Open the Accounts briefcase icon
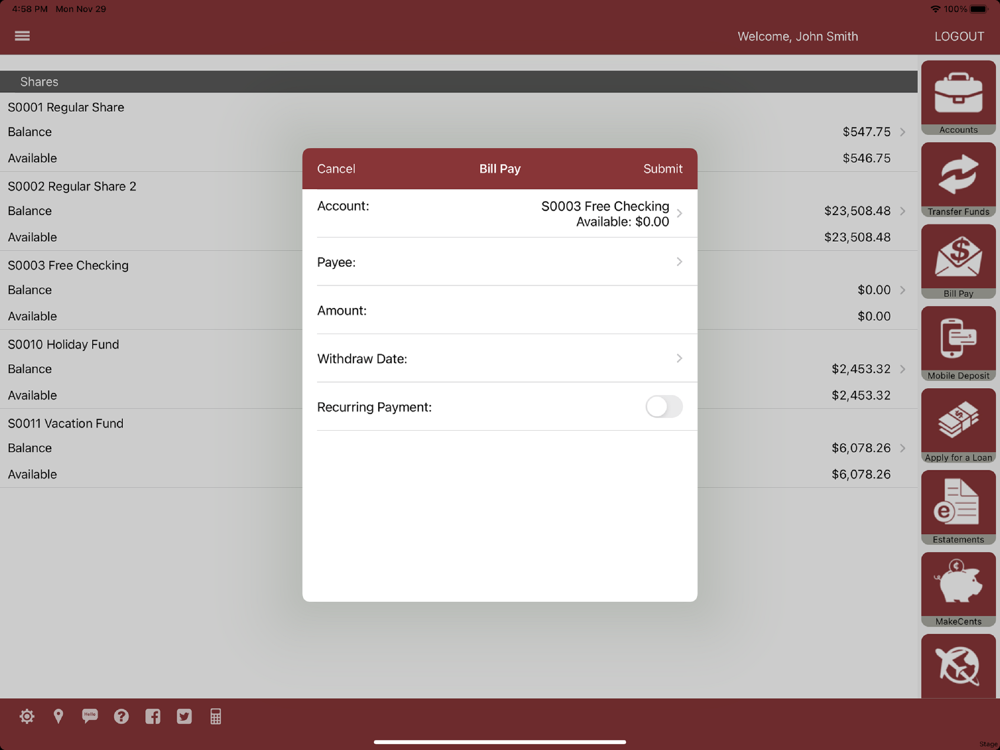This screenshot has width=1000, height=750. tap(958, 97)
